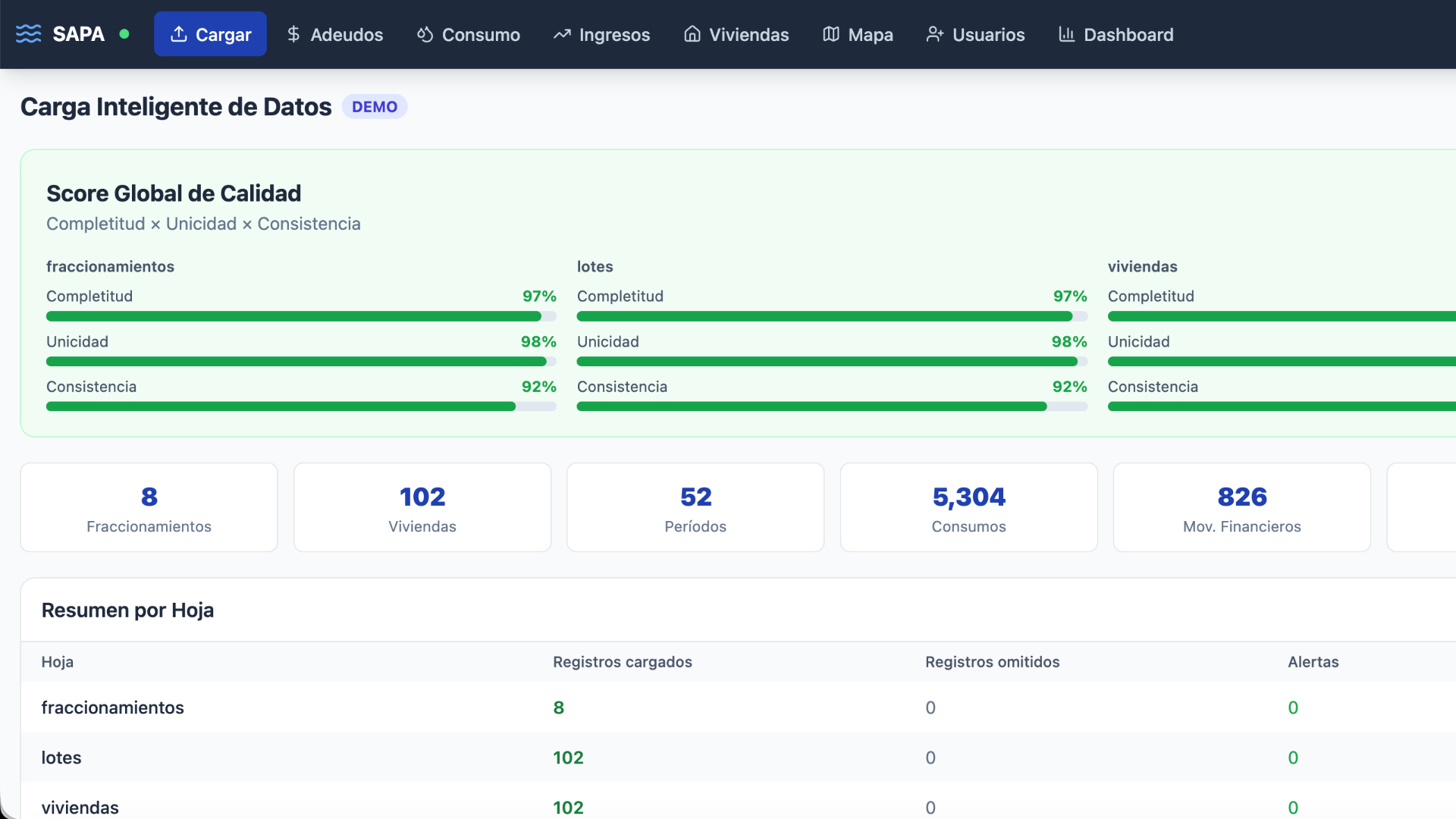Click the Registros cargados column header
Image resolution: width=1456 pixels, height=819 pixels.
point(623,662)
